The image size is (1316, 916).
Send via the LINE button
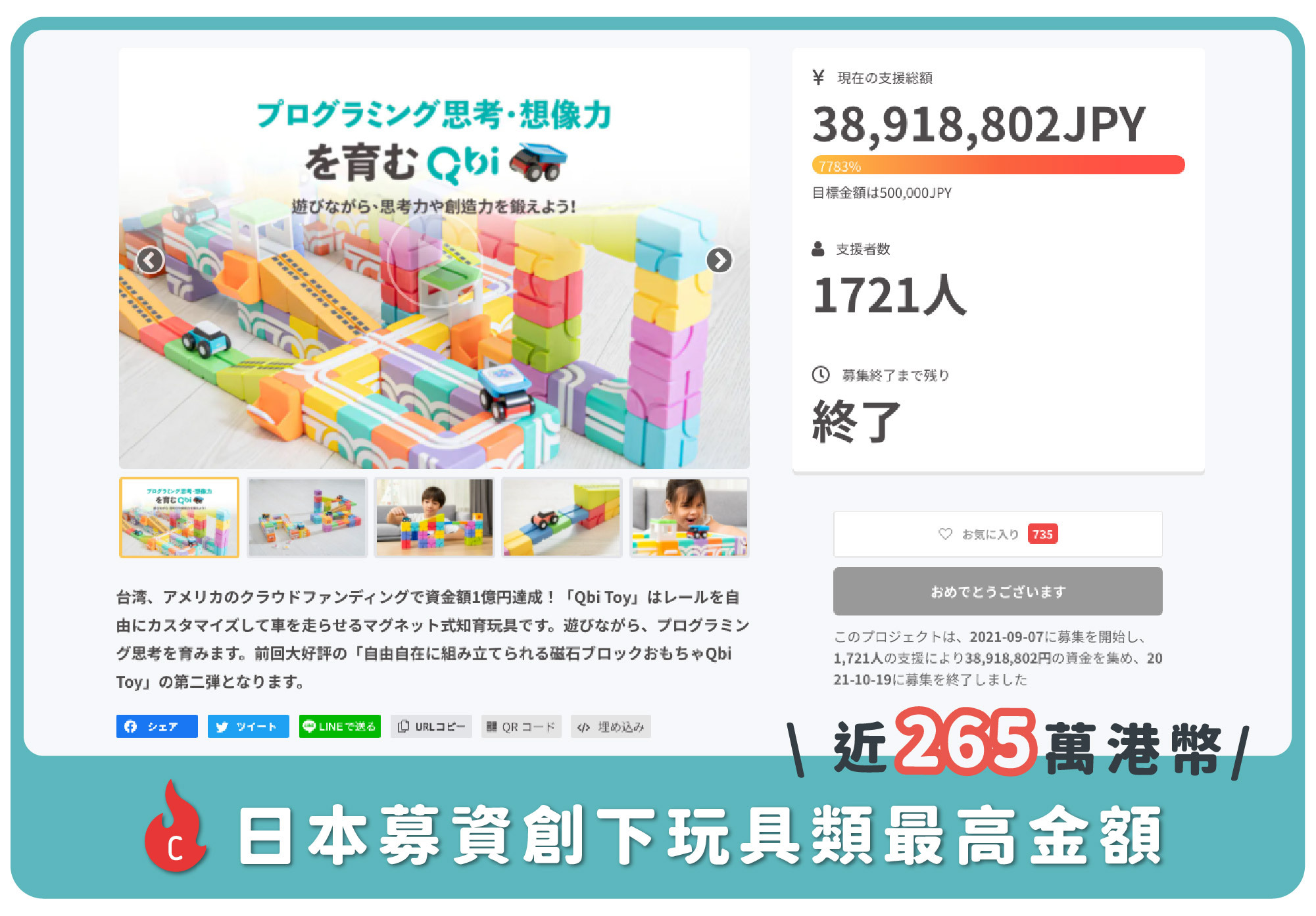[x=340, y=726]
